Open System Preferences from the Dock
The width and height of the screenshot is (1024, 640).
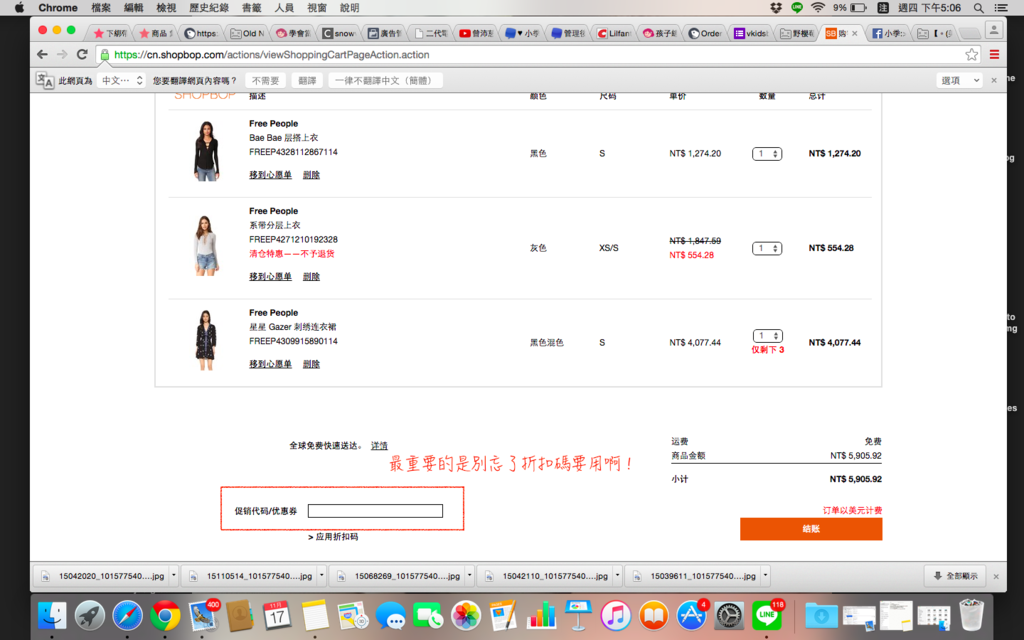(729, 615)
